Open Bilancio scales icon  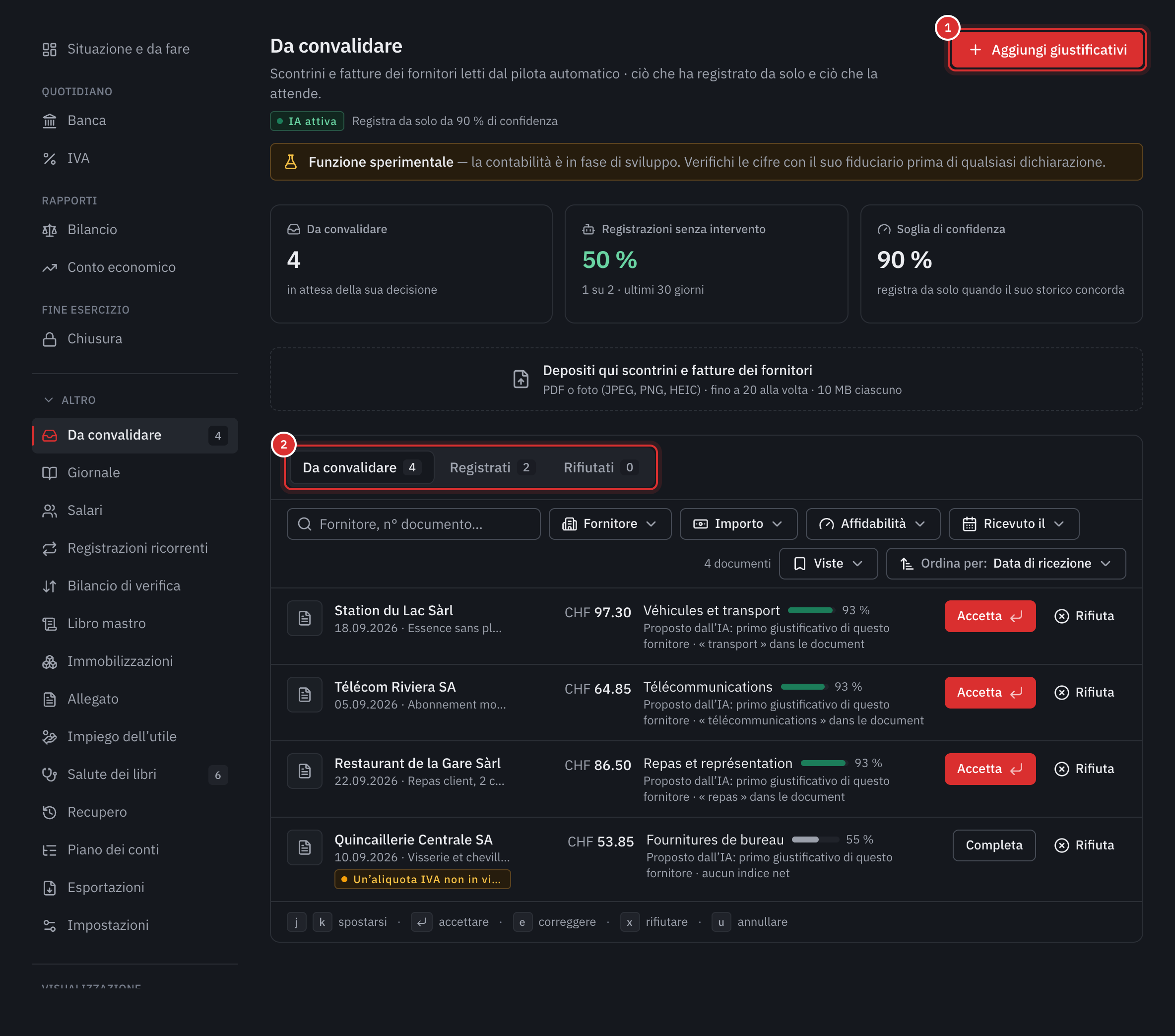coord(50,230)
